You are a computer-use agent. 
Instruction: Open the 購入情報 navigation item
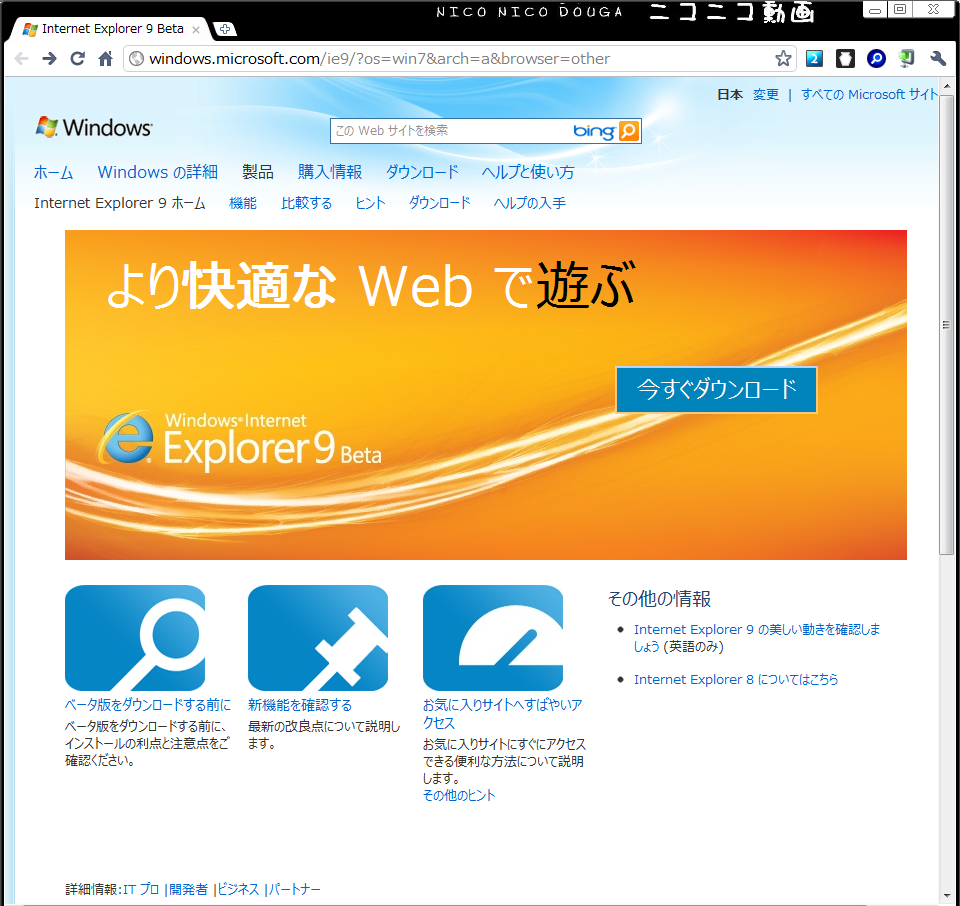point(330,172)
